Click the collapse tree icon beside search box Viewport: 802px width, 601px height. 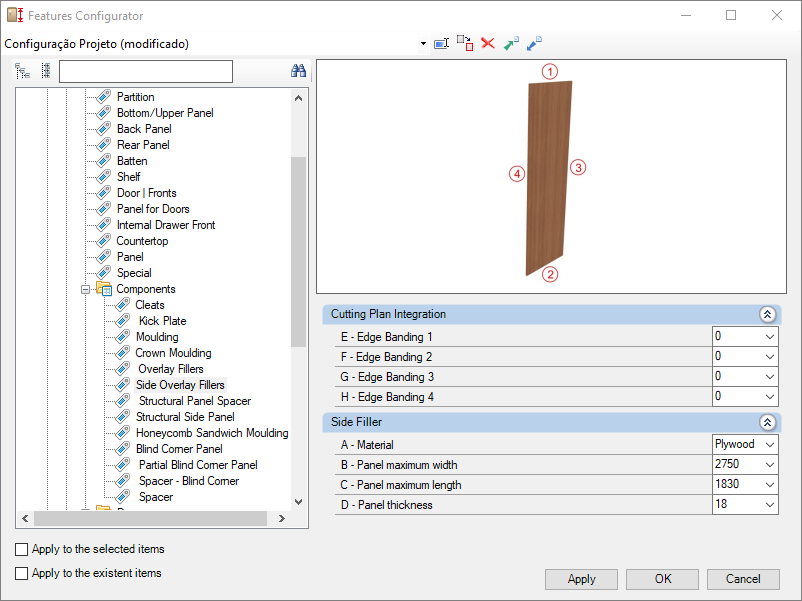pyautogui.click(x=46, y=71)
